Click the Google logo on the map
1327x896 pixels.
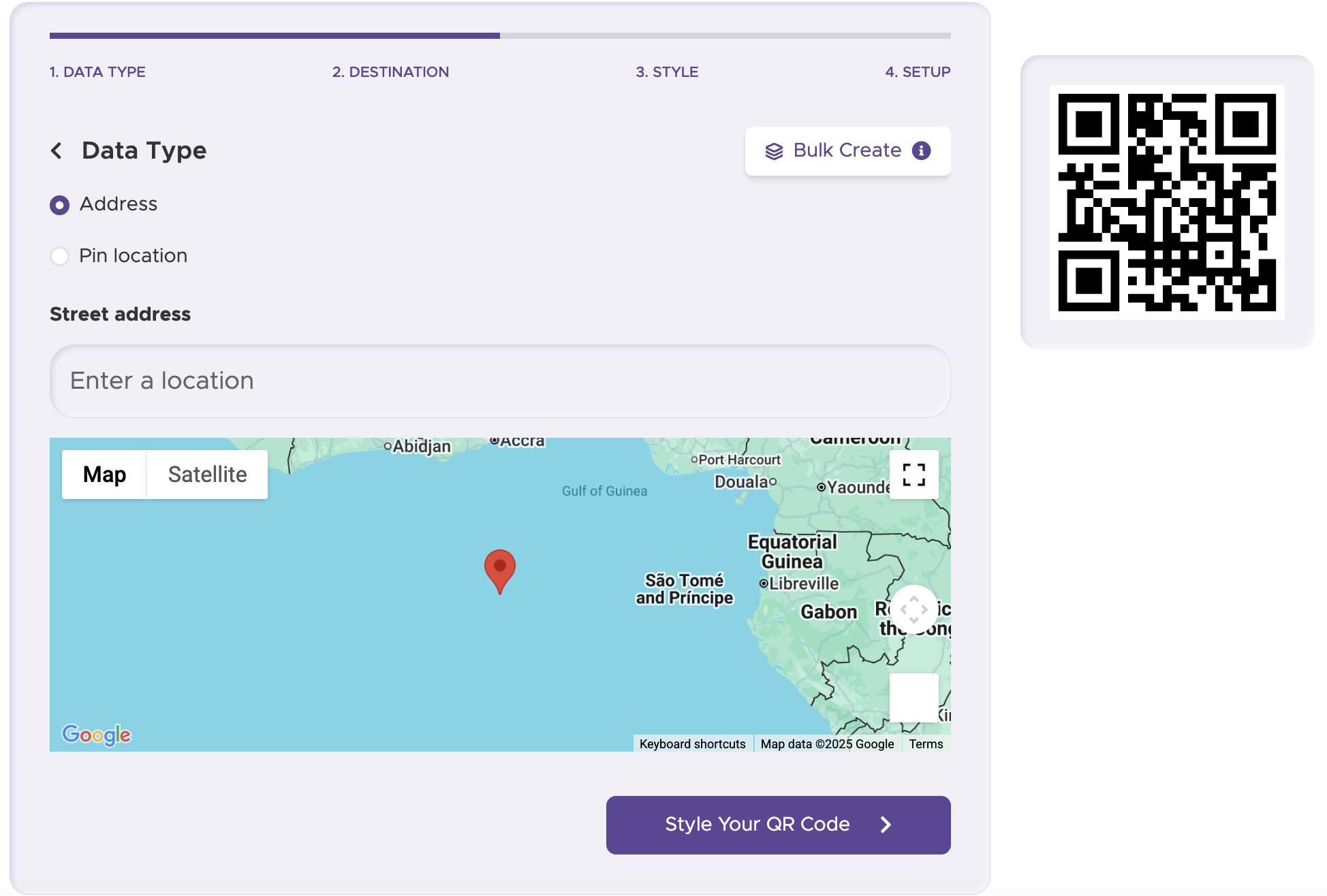(96, 734)
